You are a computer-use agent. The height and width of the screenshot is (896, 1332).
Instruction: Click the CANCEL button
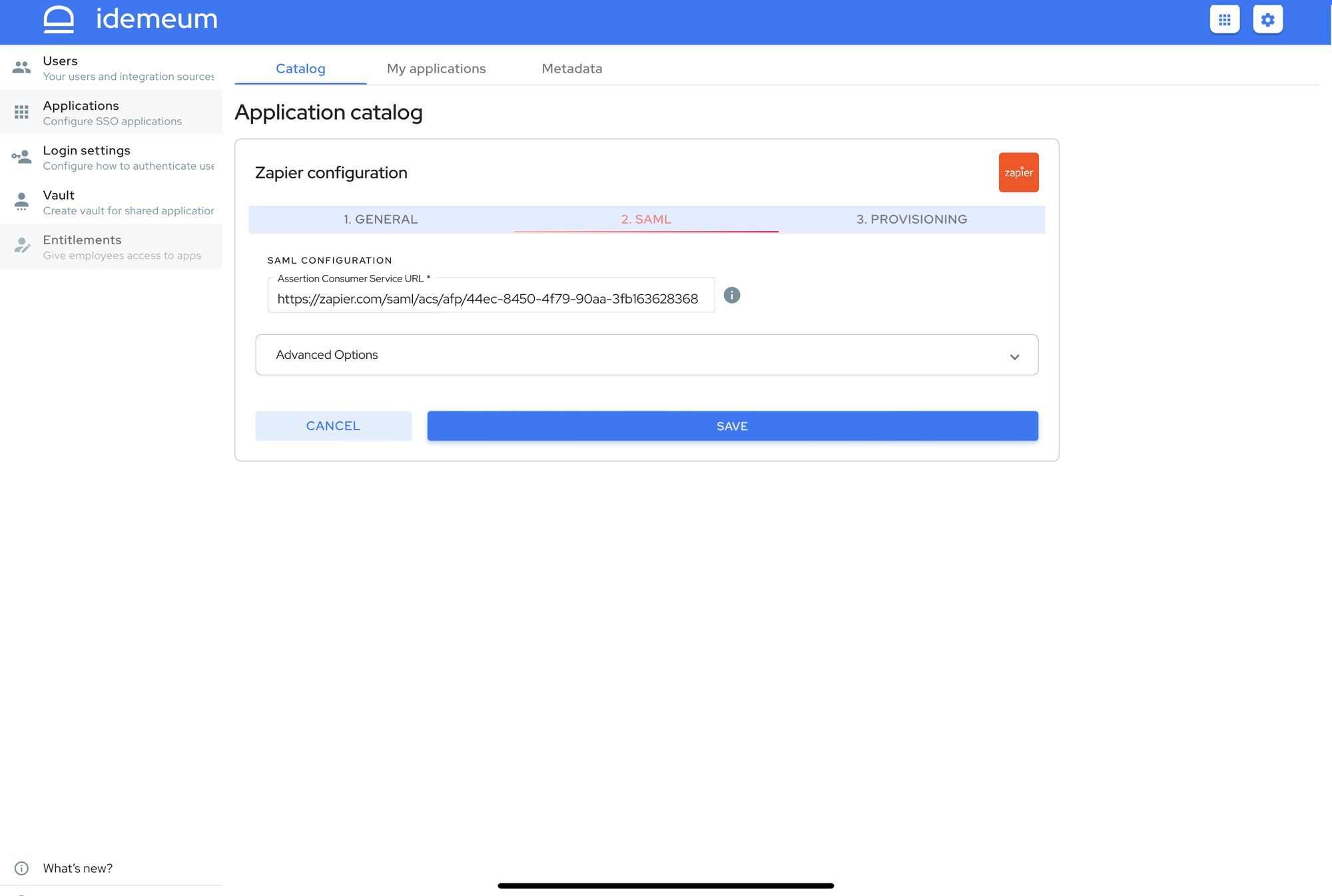(333, 426)
